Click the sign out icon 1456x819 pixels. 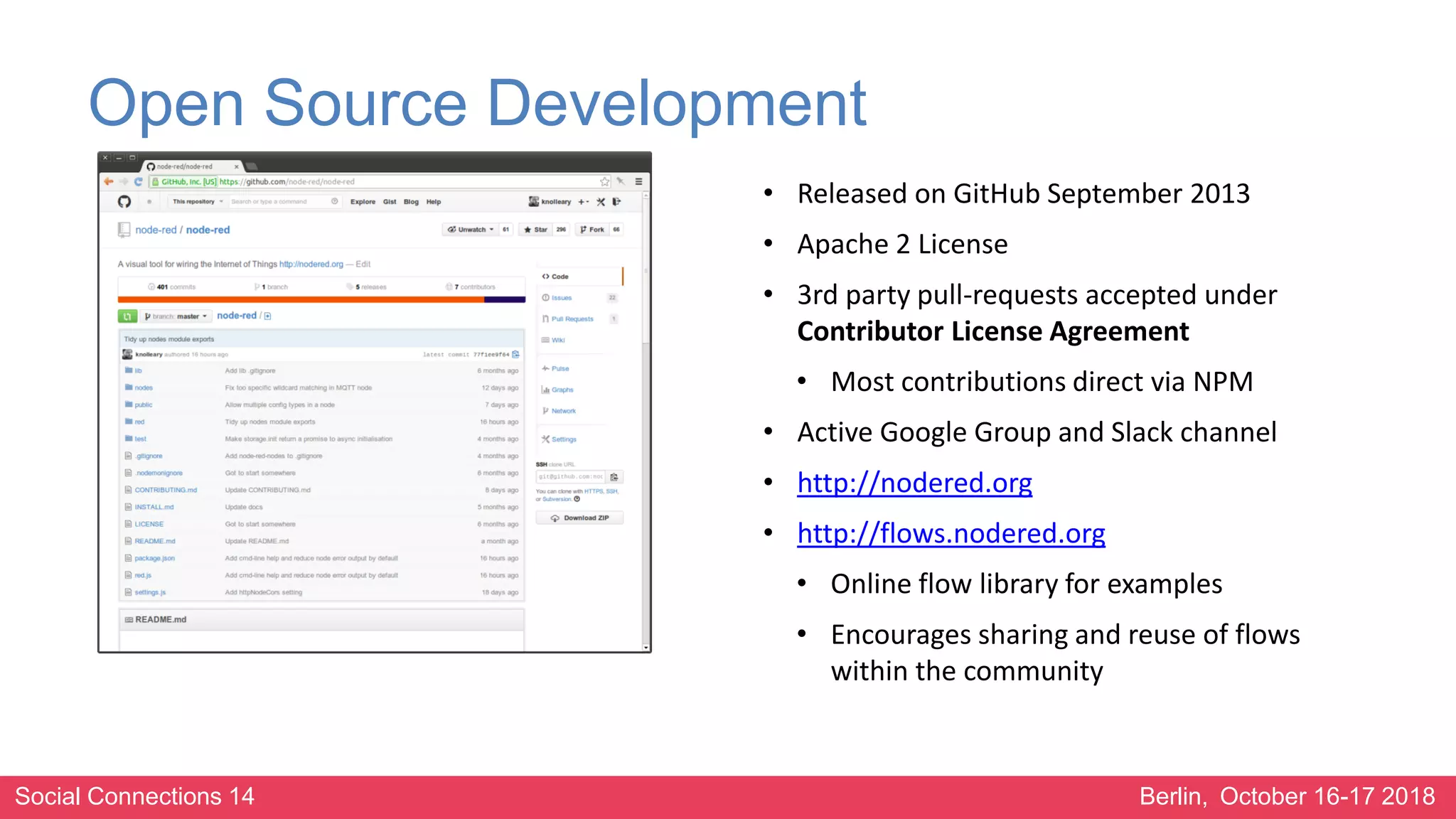pos(616,202)
